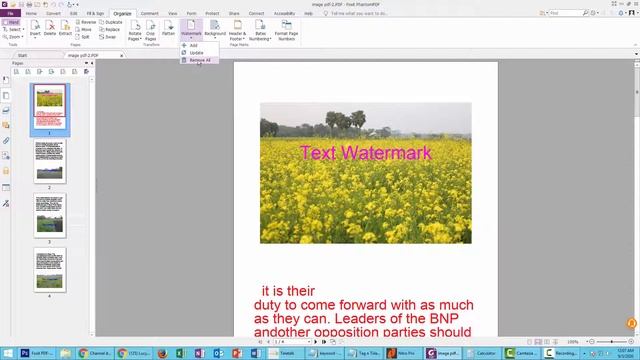The image size is (640, 360).
Task: Open the Background dropdown in the ribbon
Action: tap(215, 30)
